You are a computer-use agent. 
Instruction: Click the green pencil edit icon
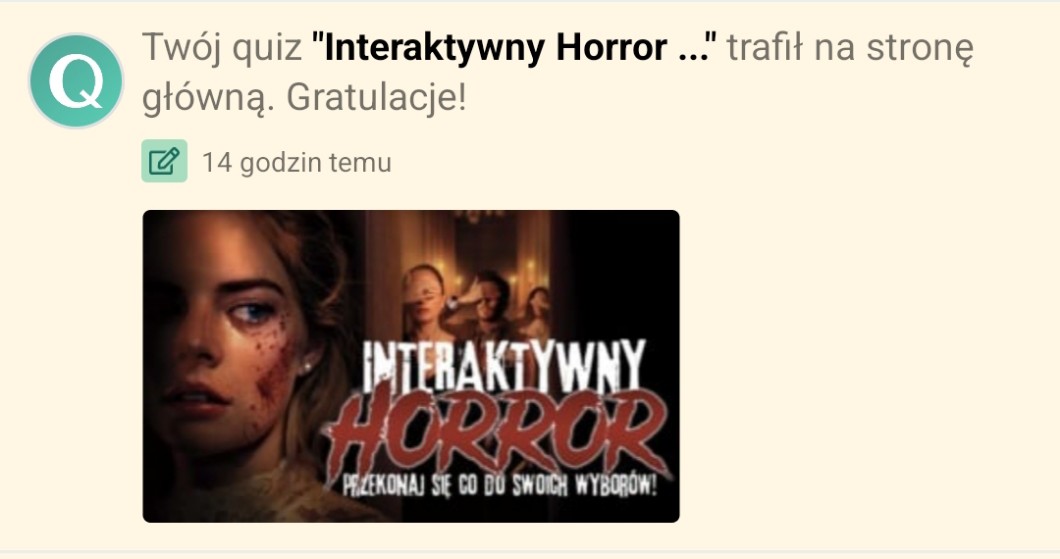pos(164,161)
